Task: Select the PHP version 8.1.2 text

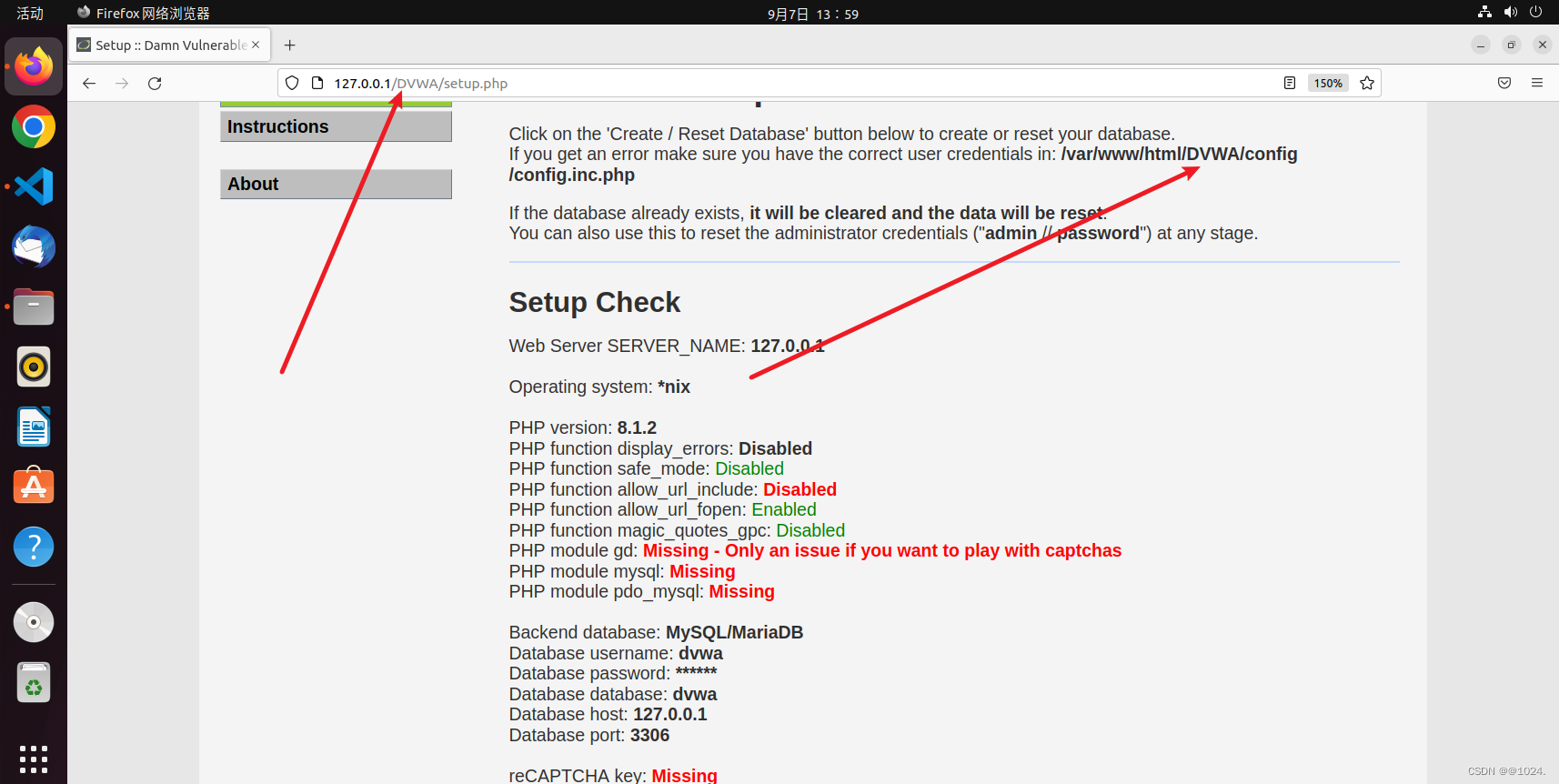Action: point(583,427)
